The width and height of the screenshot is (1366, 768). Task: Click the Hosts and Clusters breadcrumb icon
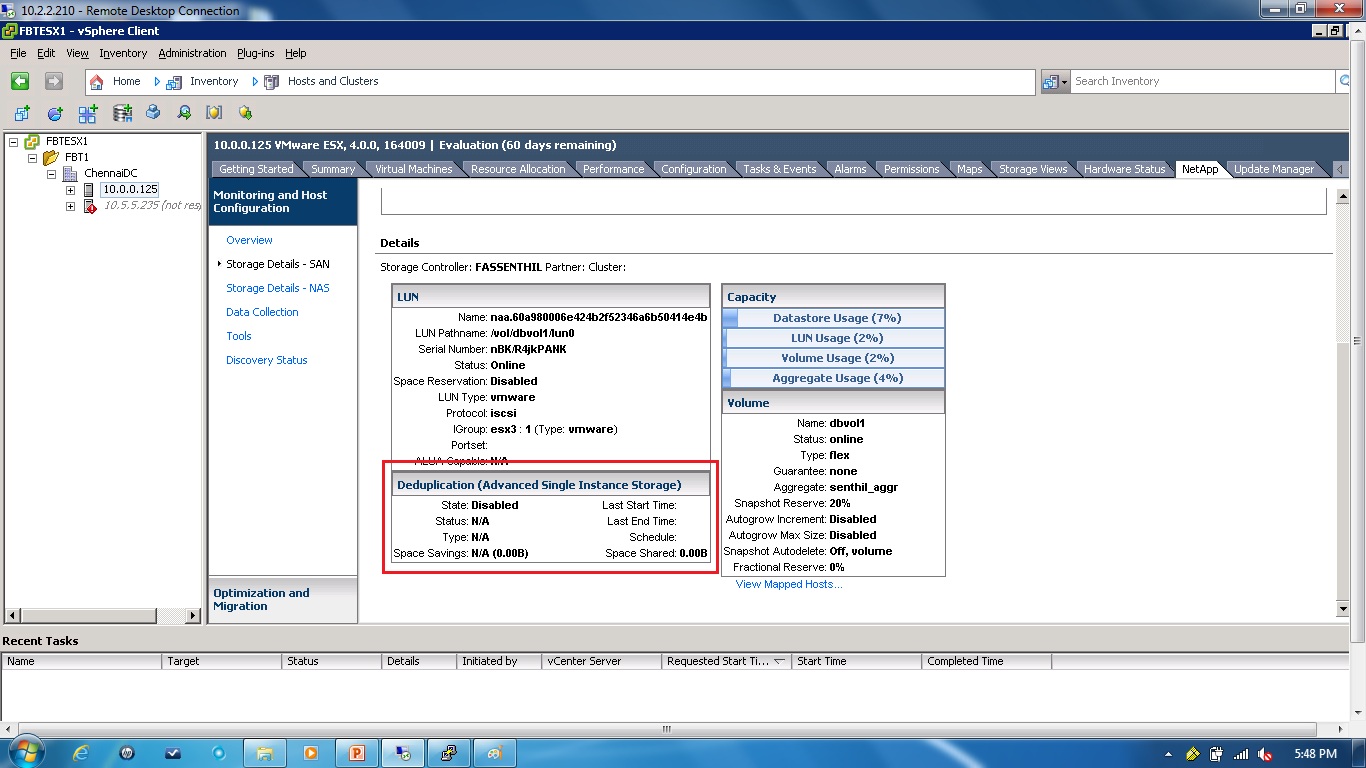tap(270, 81)
